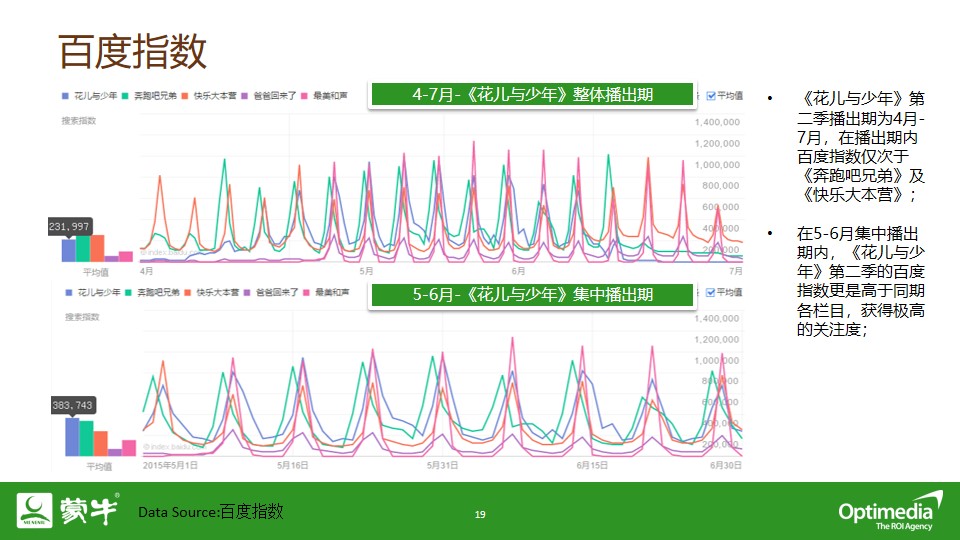
Task: Toggle the 平均值 checkbox on the bottom chart
Action: pos(711,292)
